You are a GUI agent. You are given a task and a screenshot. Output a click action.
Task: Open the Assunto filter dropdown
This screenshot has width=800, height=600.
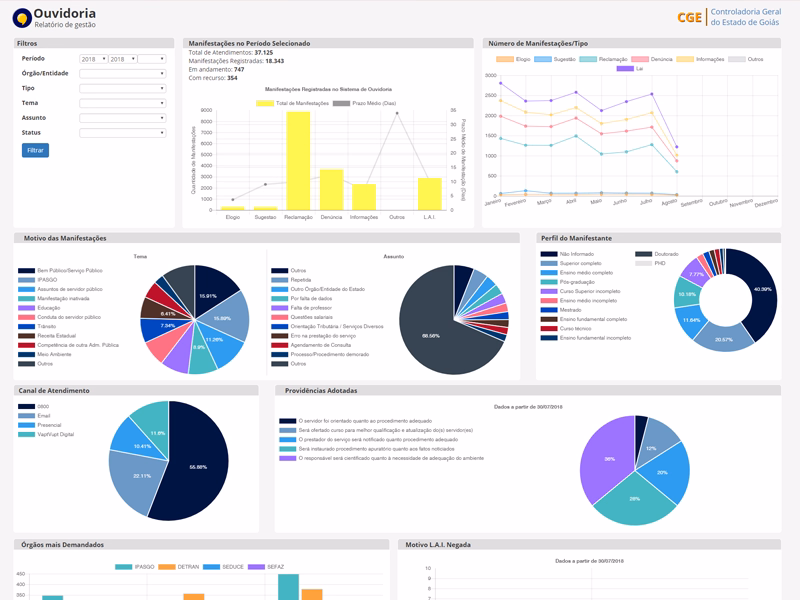(x=122, y=118)
